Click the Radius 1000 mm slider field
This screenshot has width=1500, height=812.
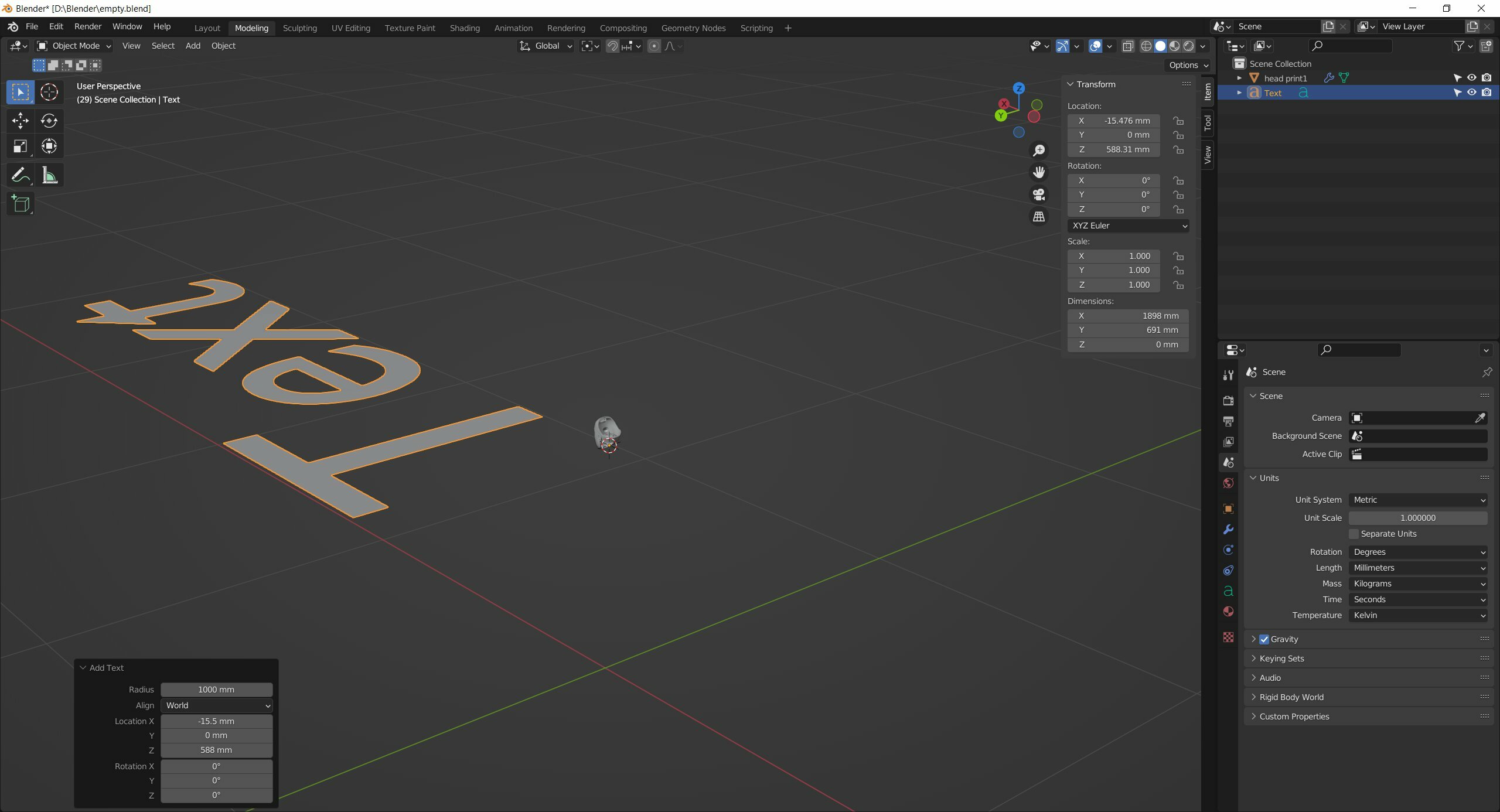pyautogui.click(x=217, y=690)
